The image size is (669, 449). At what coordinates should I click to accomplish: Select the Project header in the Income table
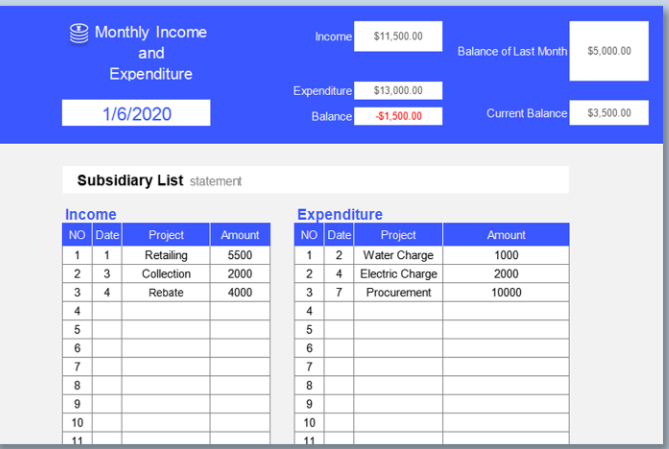pos(166,235)
